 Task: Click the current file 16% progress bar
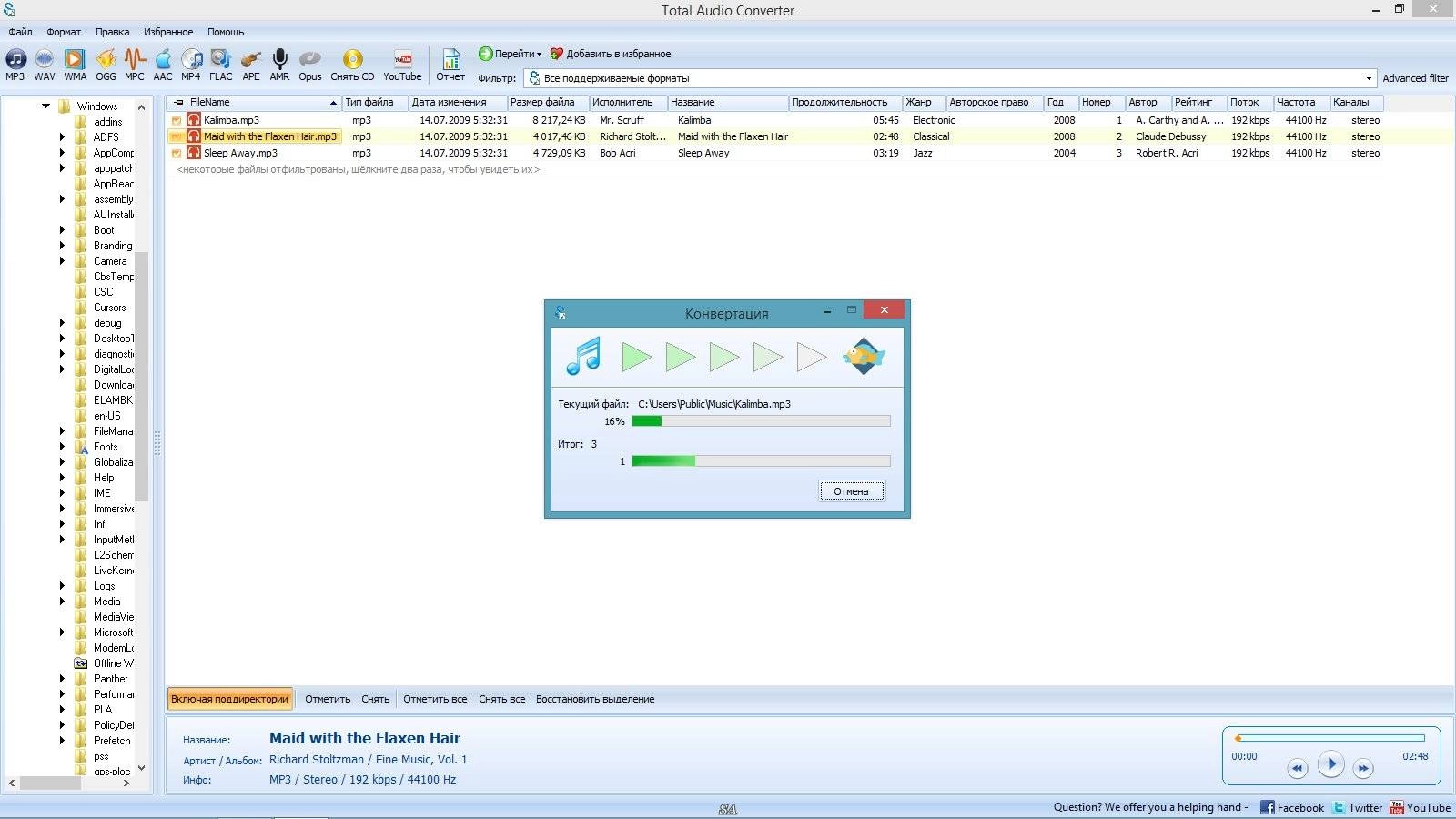pyautogui.click(x=761, y=421)
